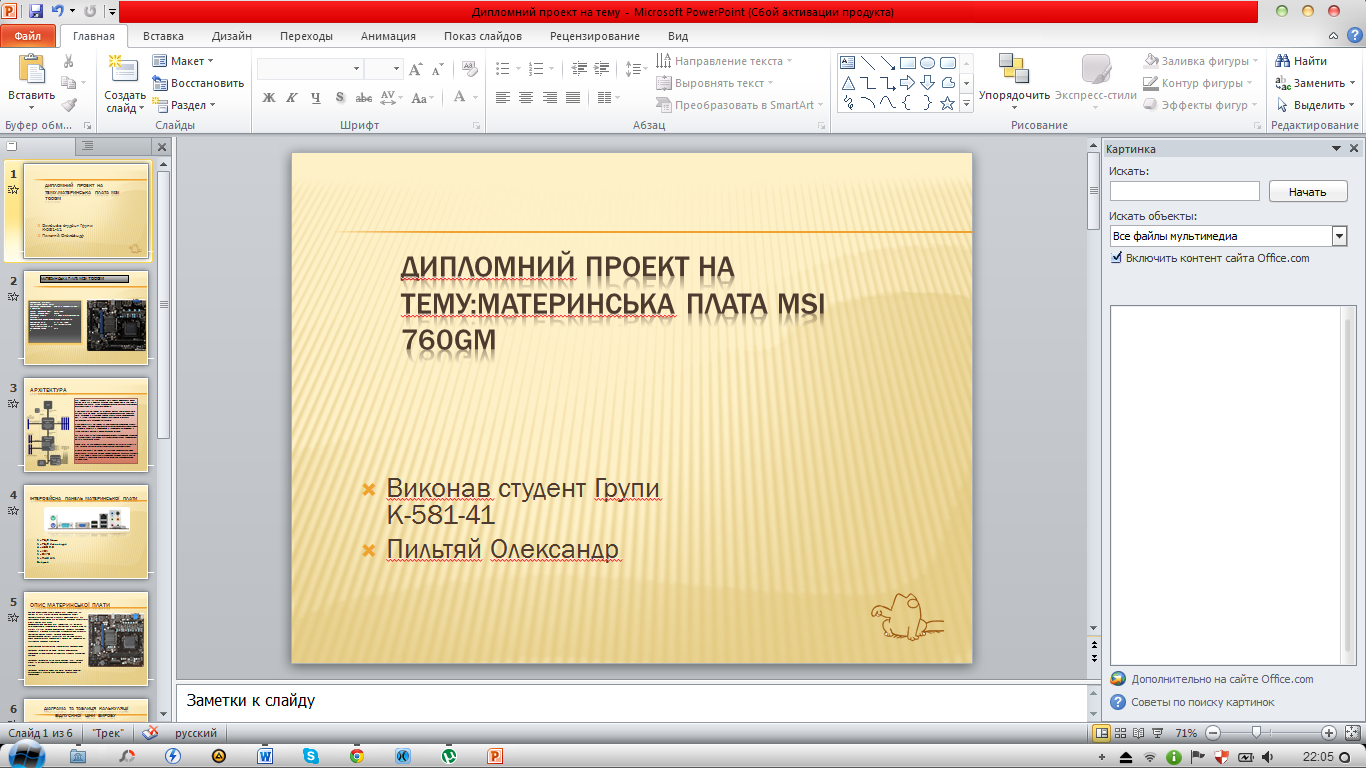Pick the five-point Star shape

pyautogui.click(x=947, y=103)
